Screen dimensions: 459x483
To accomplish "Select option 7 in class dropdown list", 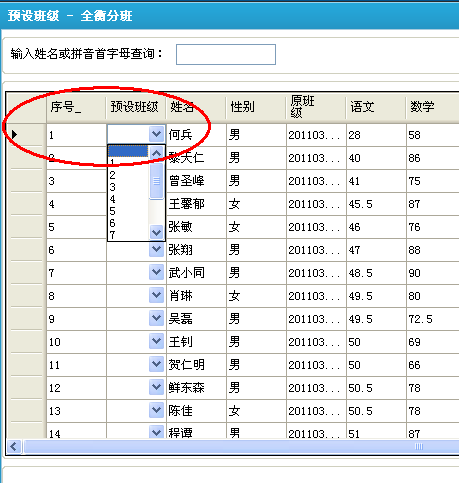I will [128, 235].
